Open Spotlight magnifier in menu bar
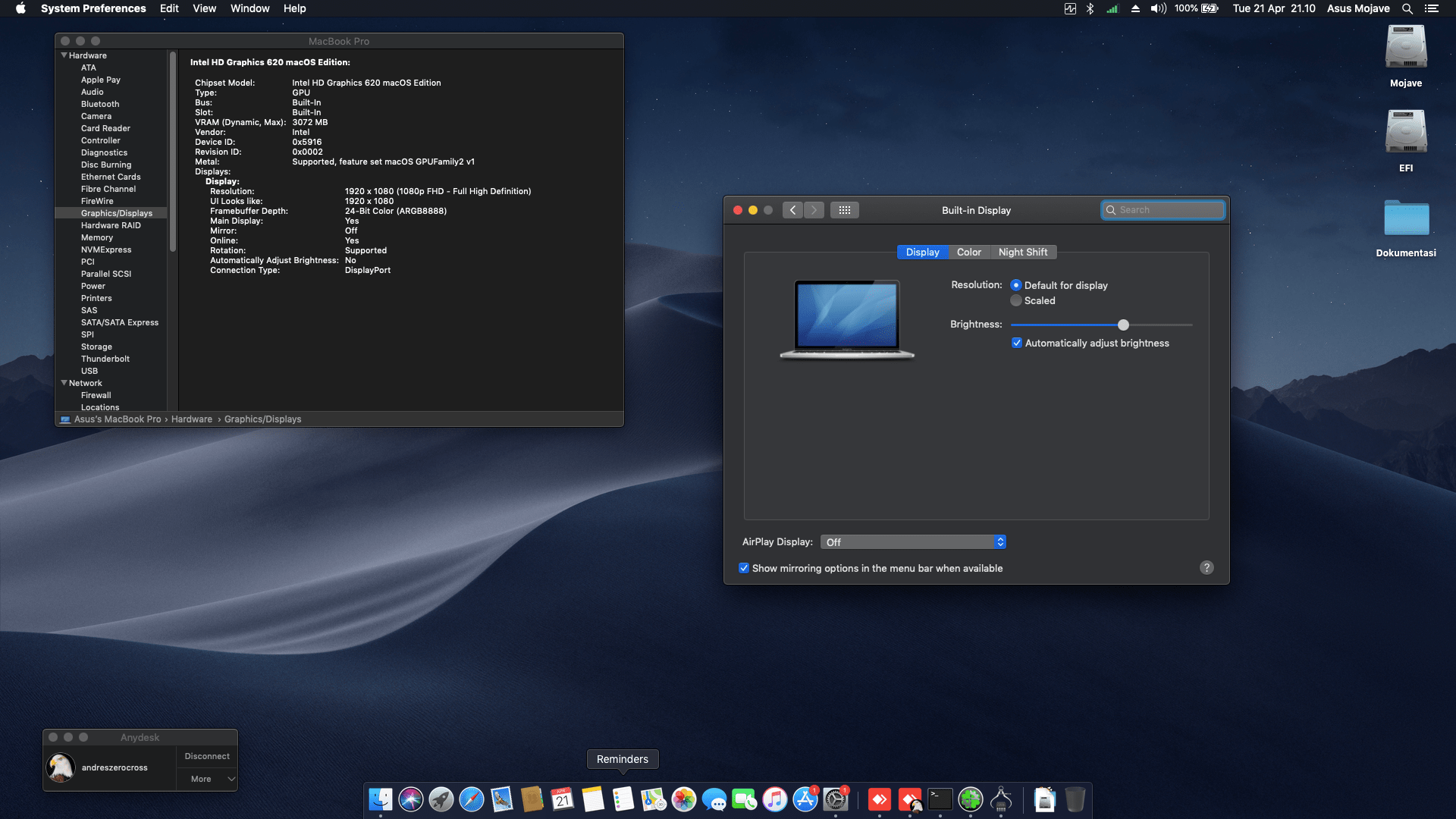Image resolution: width=1456 pixels, height=819 pixels. coord(1407,8)
